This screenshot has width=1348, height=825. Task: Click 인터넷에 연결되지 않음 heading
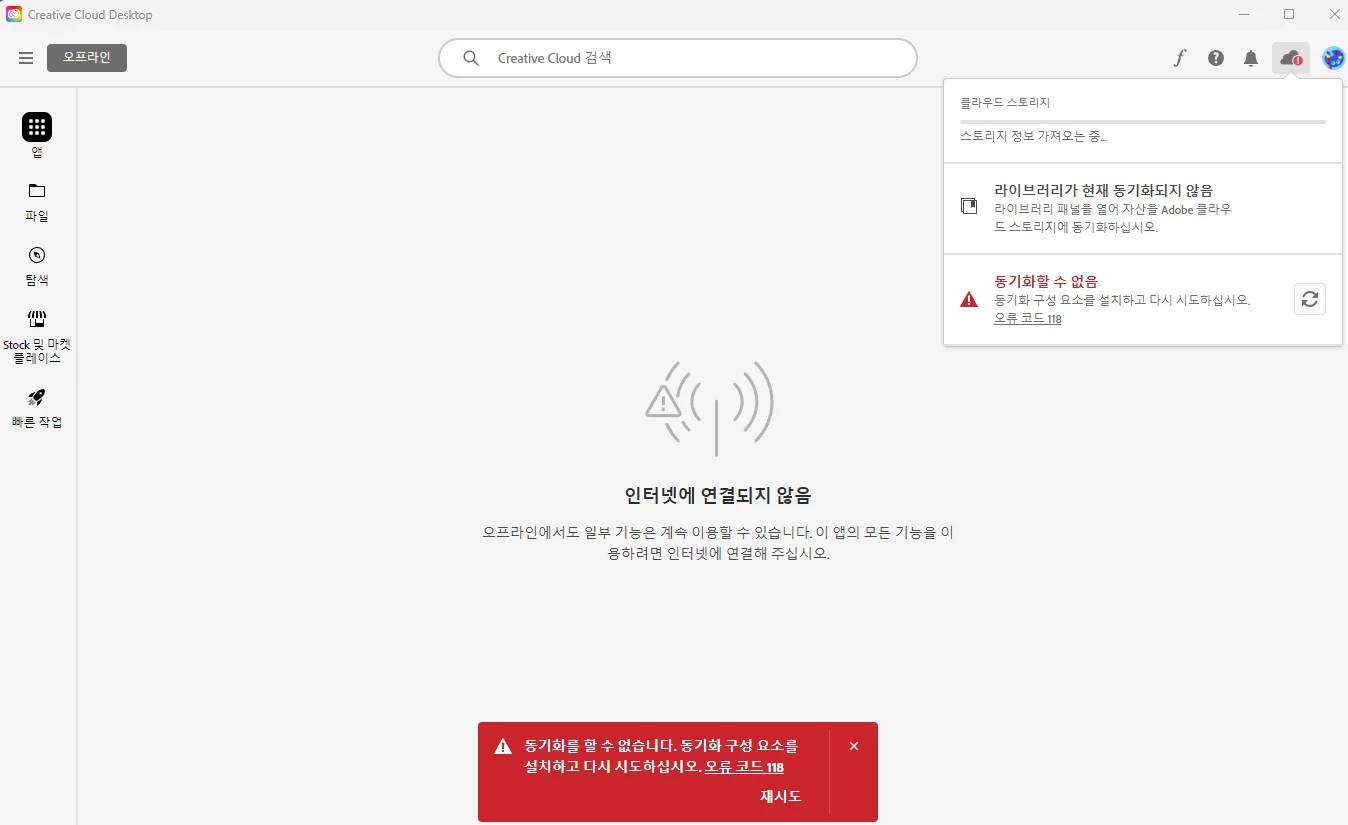(x=716, y=495)
